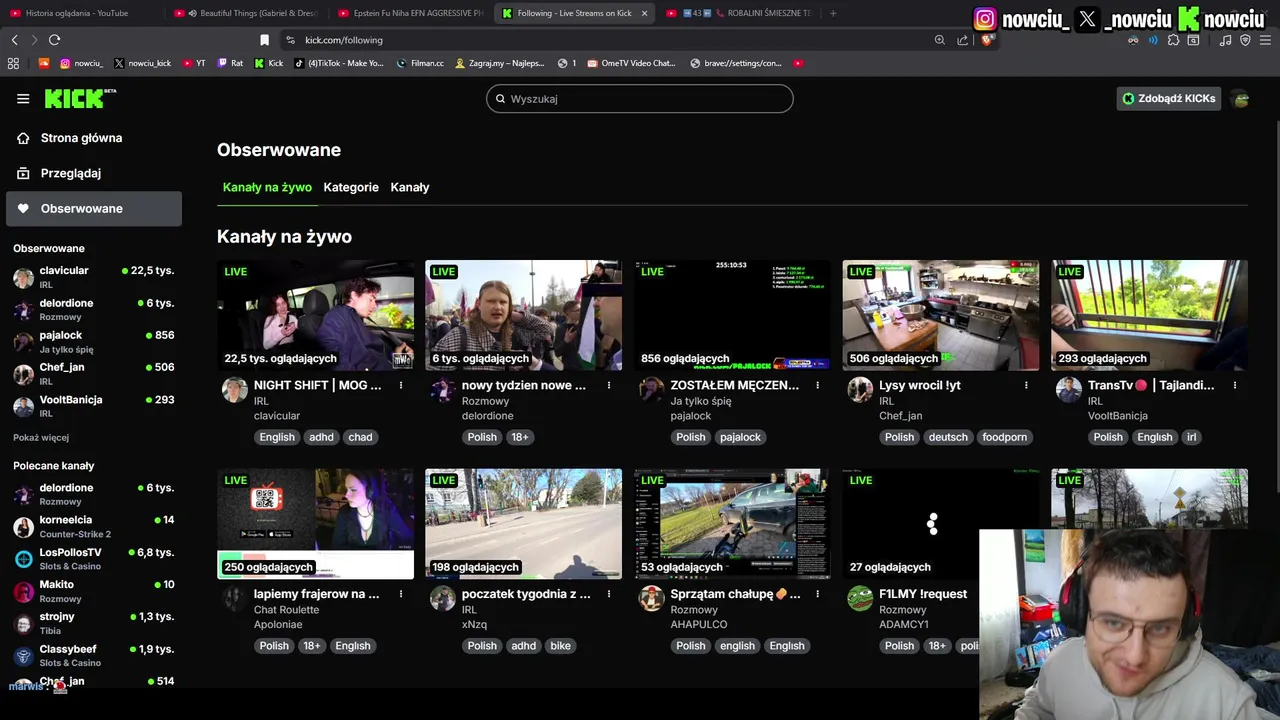Click the zoom magnifier icon in address bar
Viewport: 1280px width, 720px height.
940,40
